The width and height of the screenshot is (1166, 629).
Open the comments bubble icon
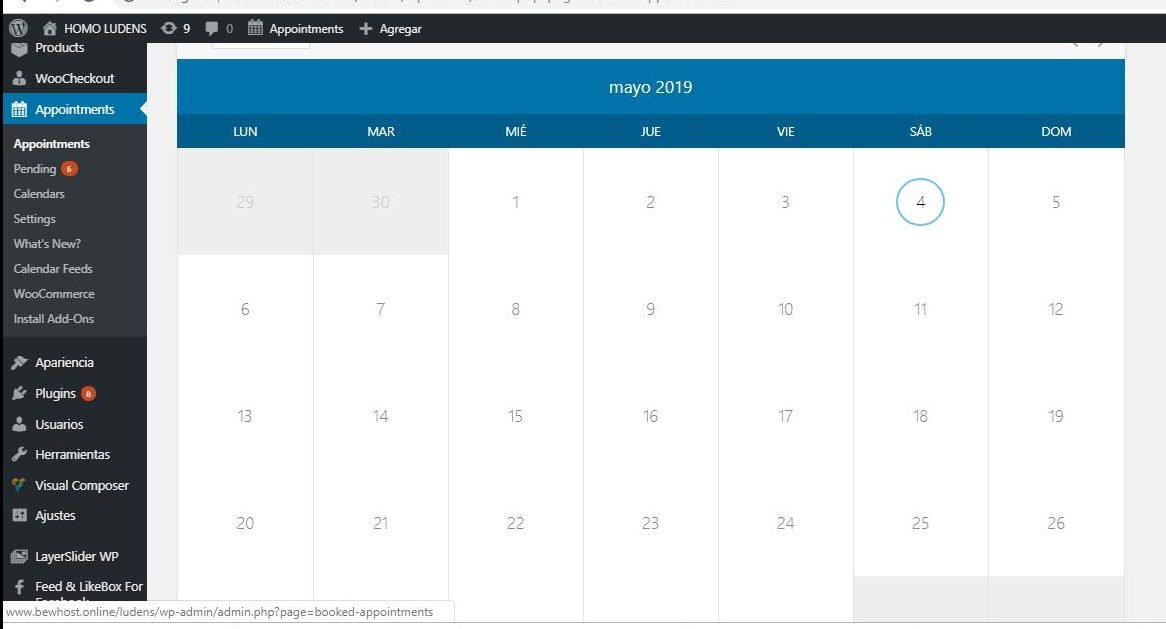pyautogui.click(x=211, y=28)
